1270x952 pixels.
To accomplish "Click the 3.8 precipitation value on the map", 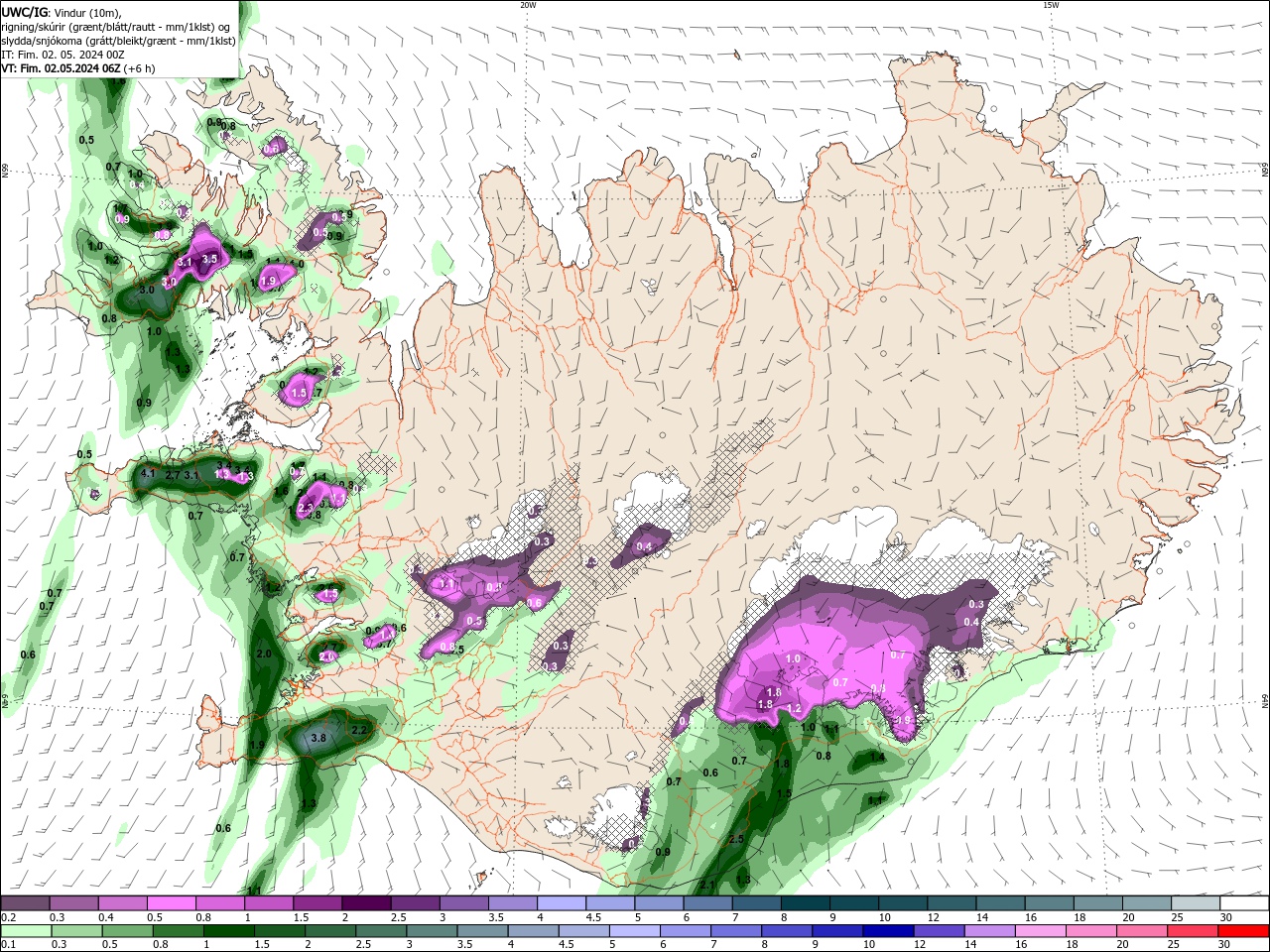I will [318, 738].
